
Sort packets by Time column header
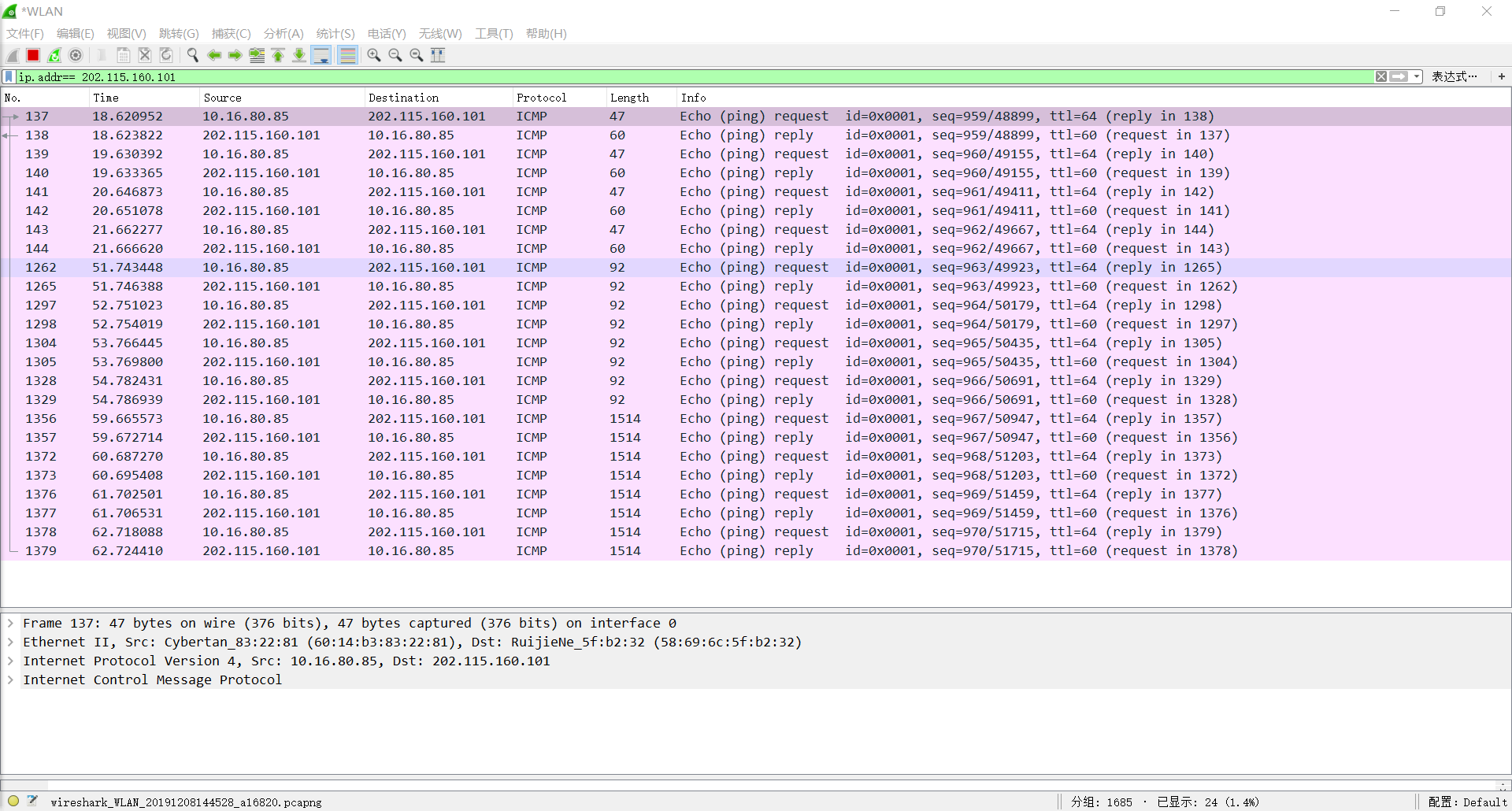145,98
